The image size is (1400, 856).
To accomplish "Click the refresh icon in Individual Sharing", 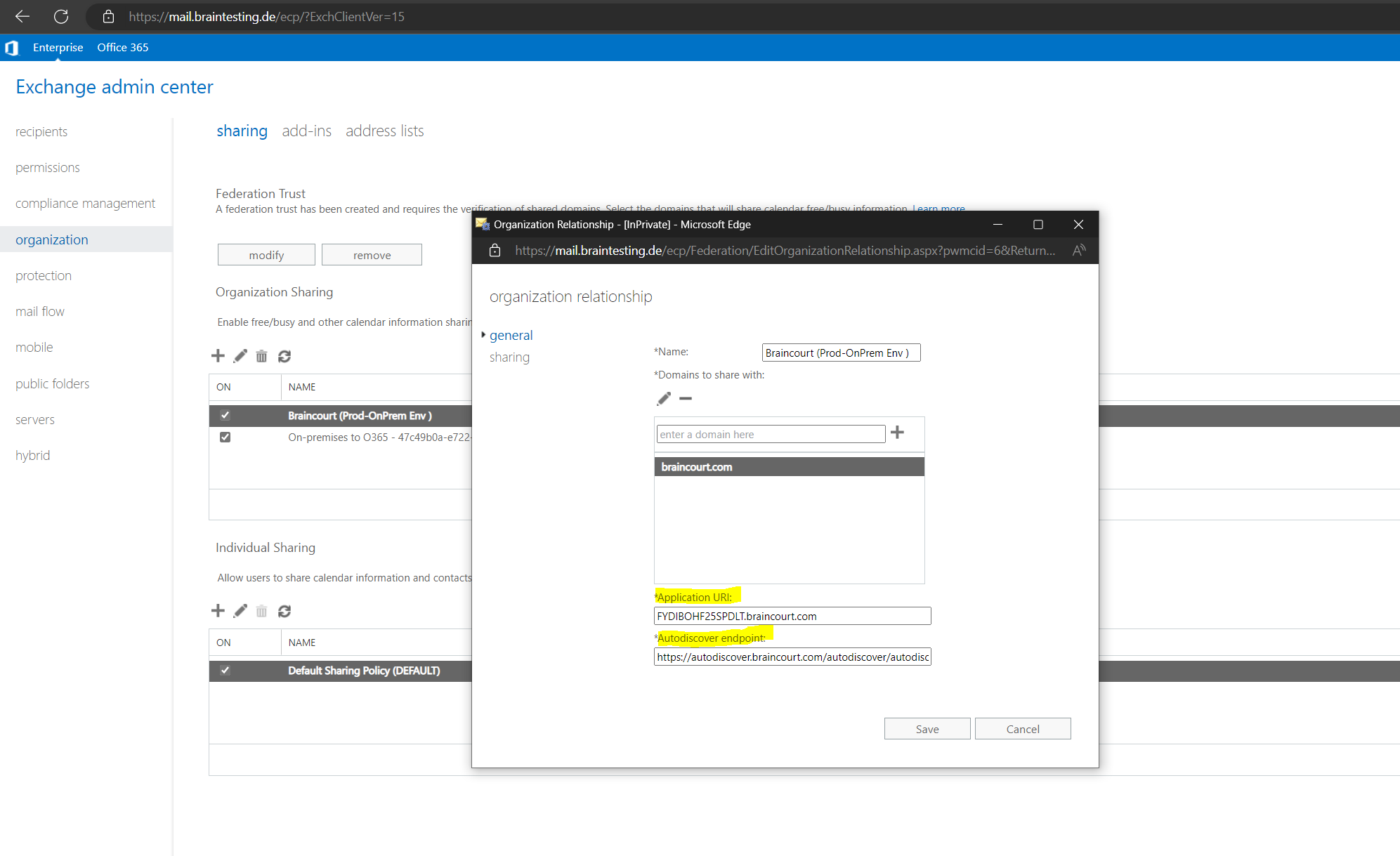I will (x=283, y=610).
